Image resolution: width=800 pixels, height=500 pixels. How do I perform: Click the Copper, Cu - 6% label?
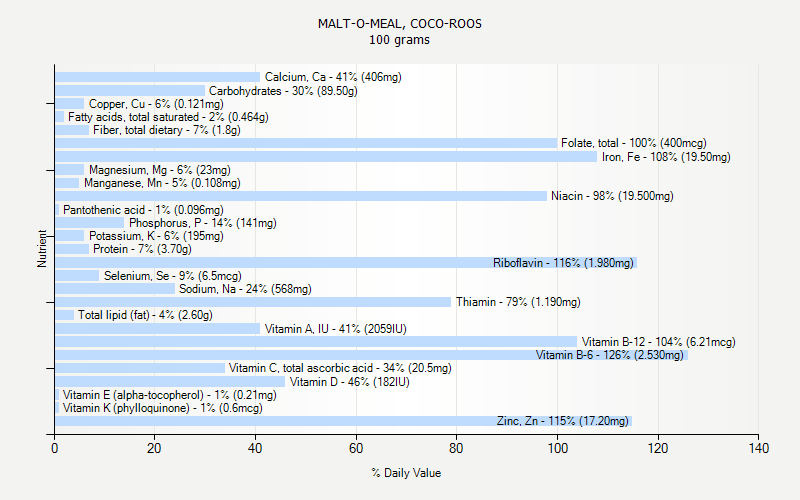(x=156, y=104)
